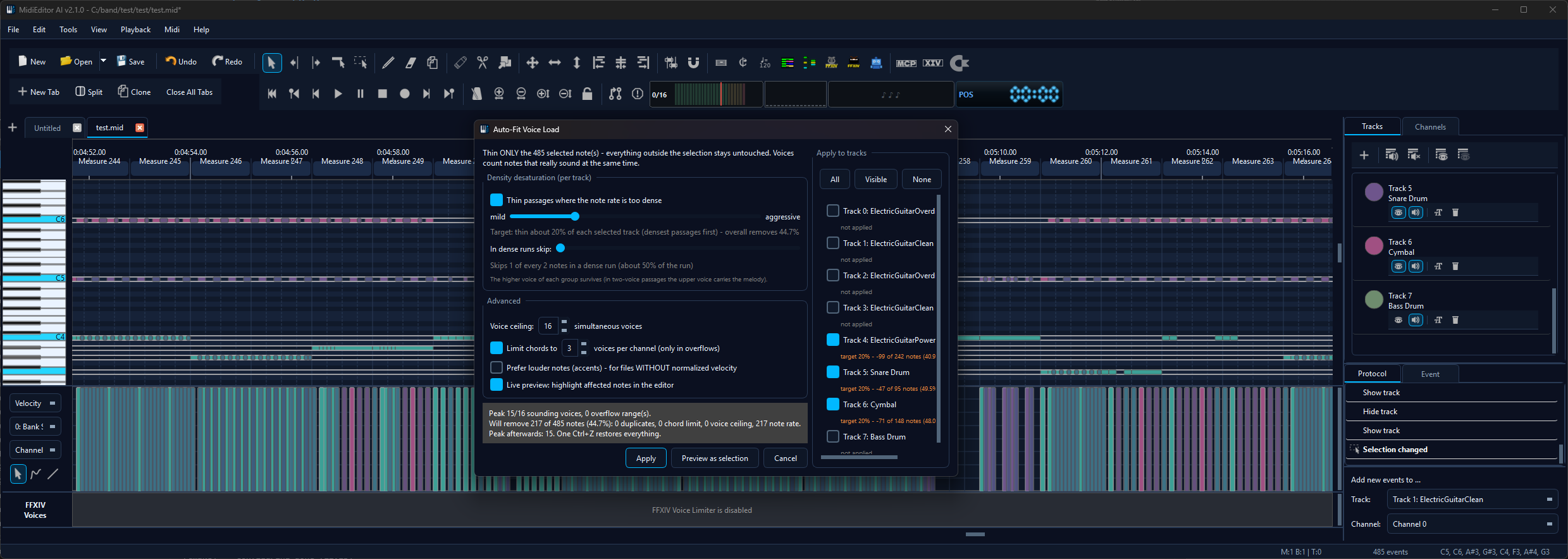Click the 'None' apply-to-tracks button
Viewport: 1568px width, 559px height.
[922, 179]
